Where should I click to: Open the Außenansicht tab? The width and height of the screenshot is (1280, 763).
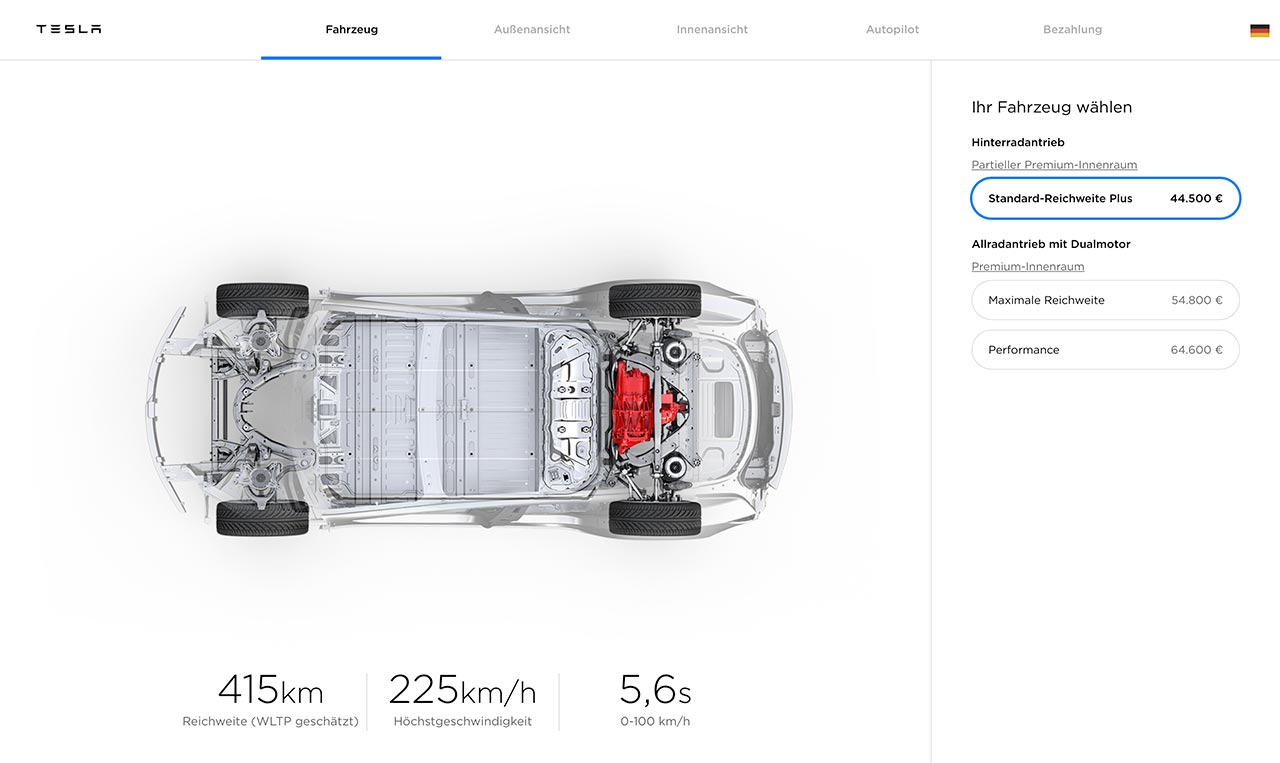pos(532,30)
